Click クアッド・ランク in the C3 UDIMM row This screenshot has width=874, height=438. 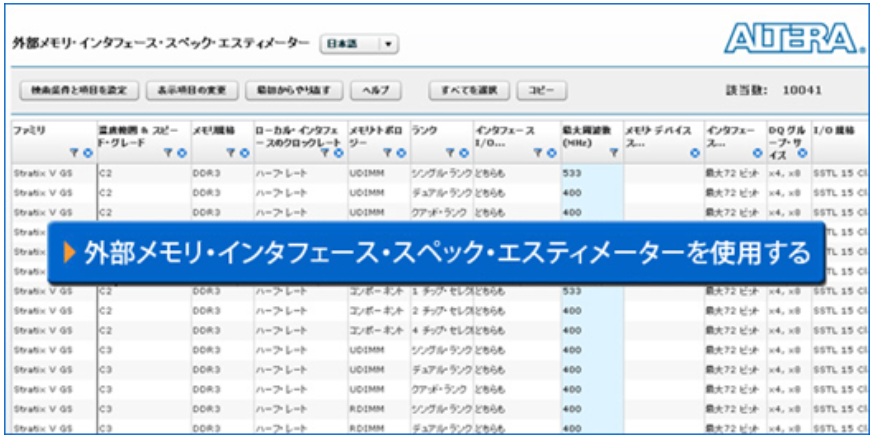[x=438, y=390]
